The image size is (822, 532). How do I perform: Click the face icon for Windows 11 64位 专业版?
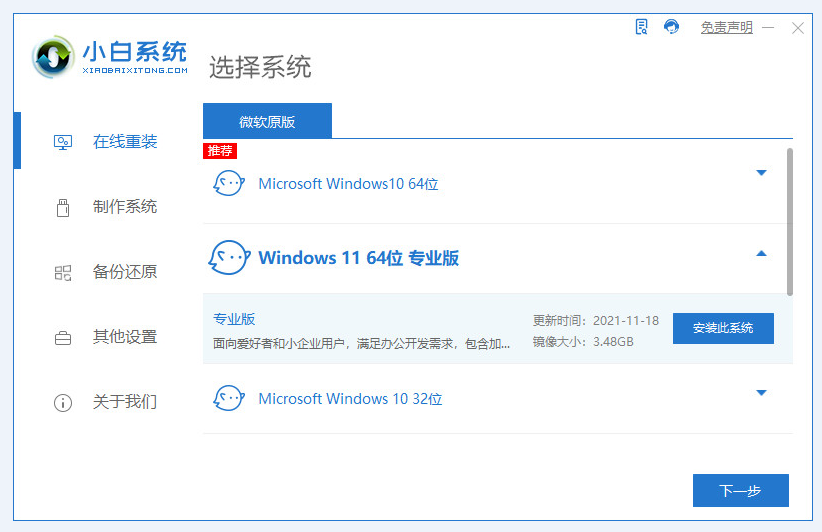click(x=228, y=258)
